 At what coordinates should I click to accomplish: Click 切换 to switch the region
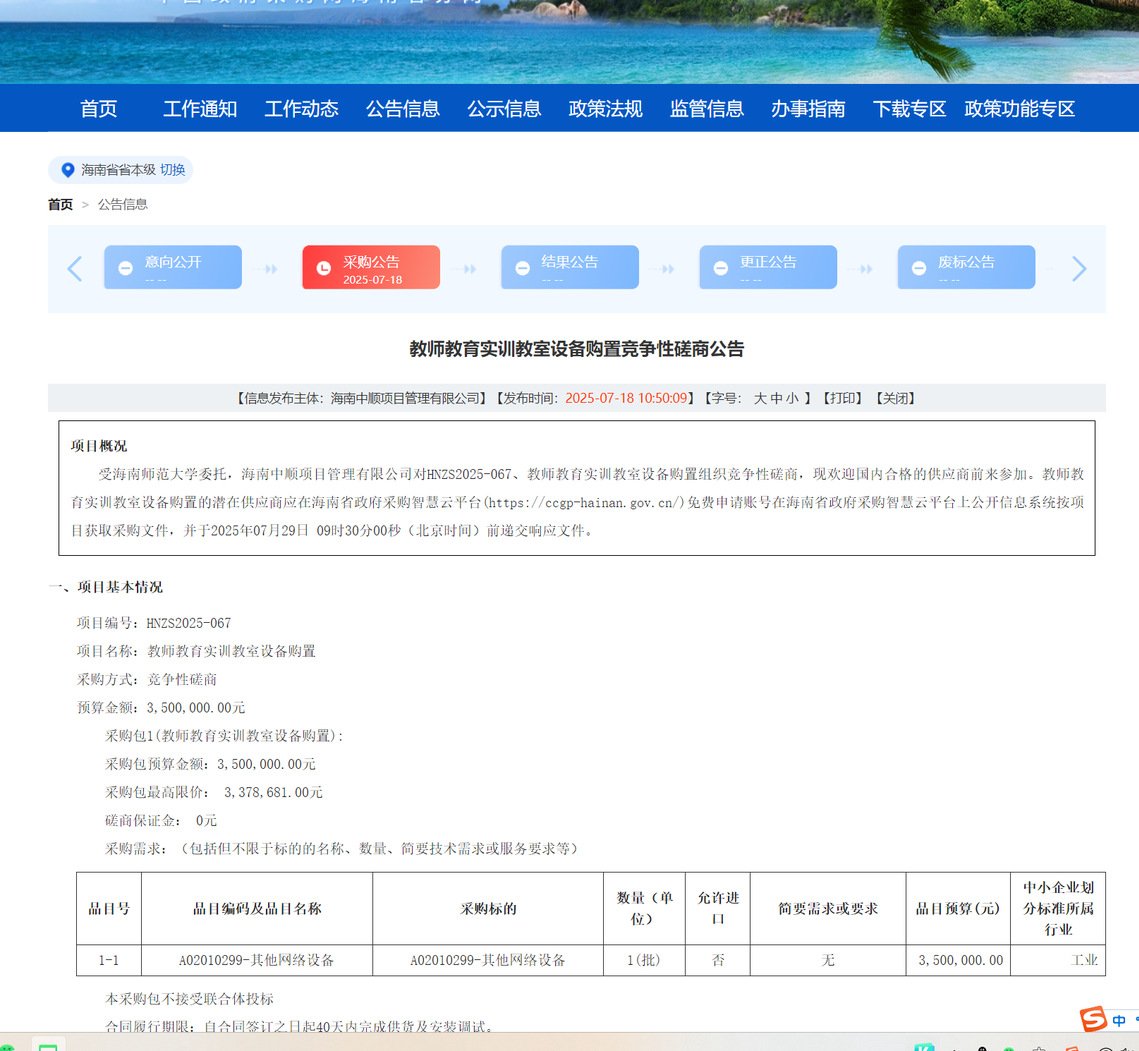pyautogui.click(x=173, y=170)
